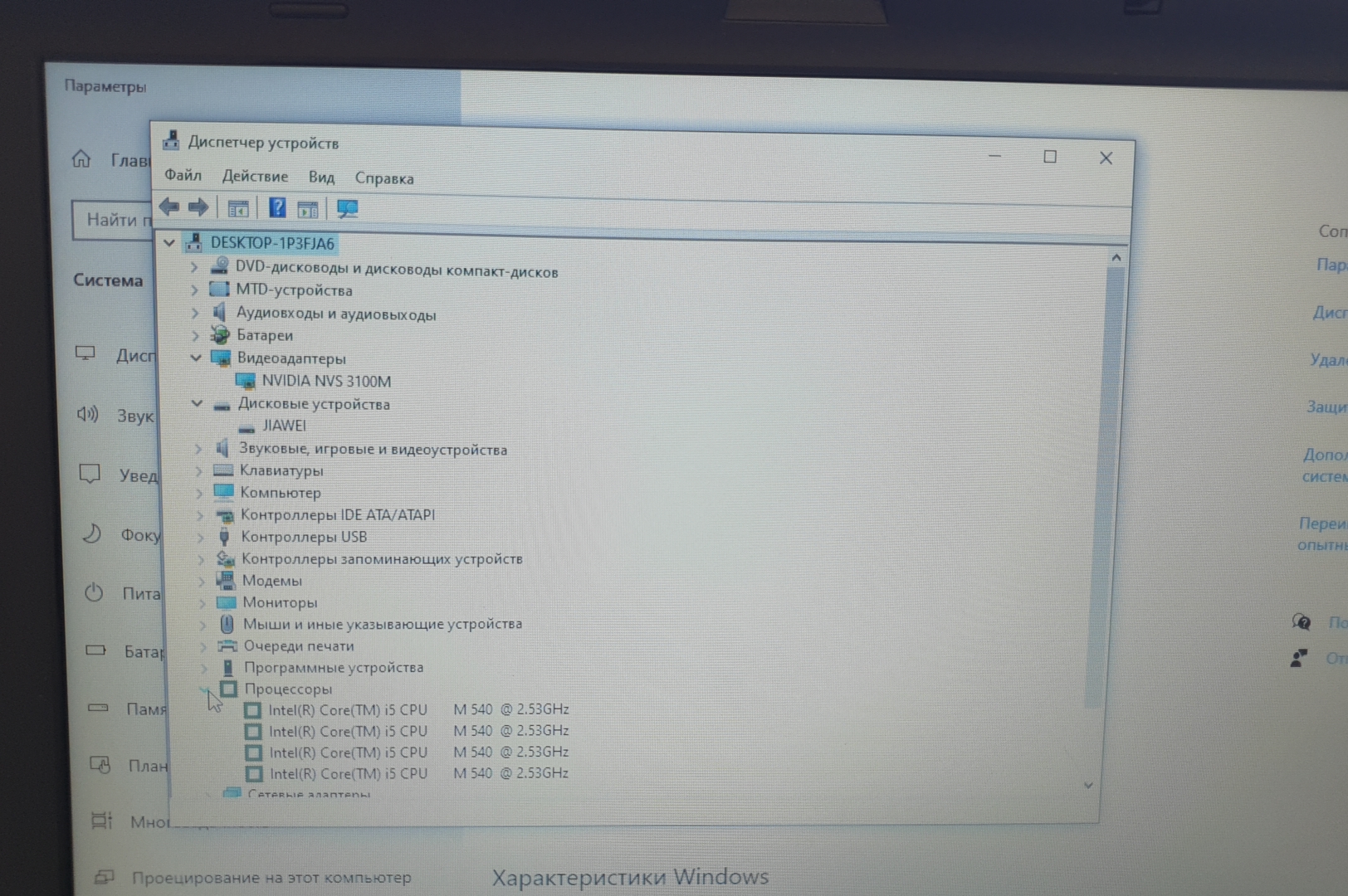Select Звуковые, игровые и видеоустройства
The height and width of the screenshot is (896, 1348).
pyautogui.click(x=373, y=449)
